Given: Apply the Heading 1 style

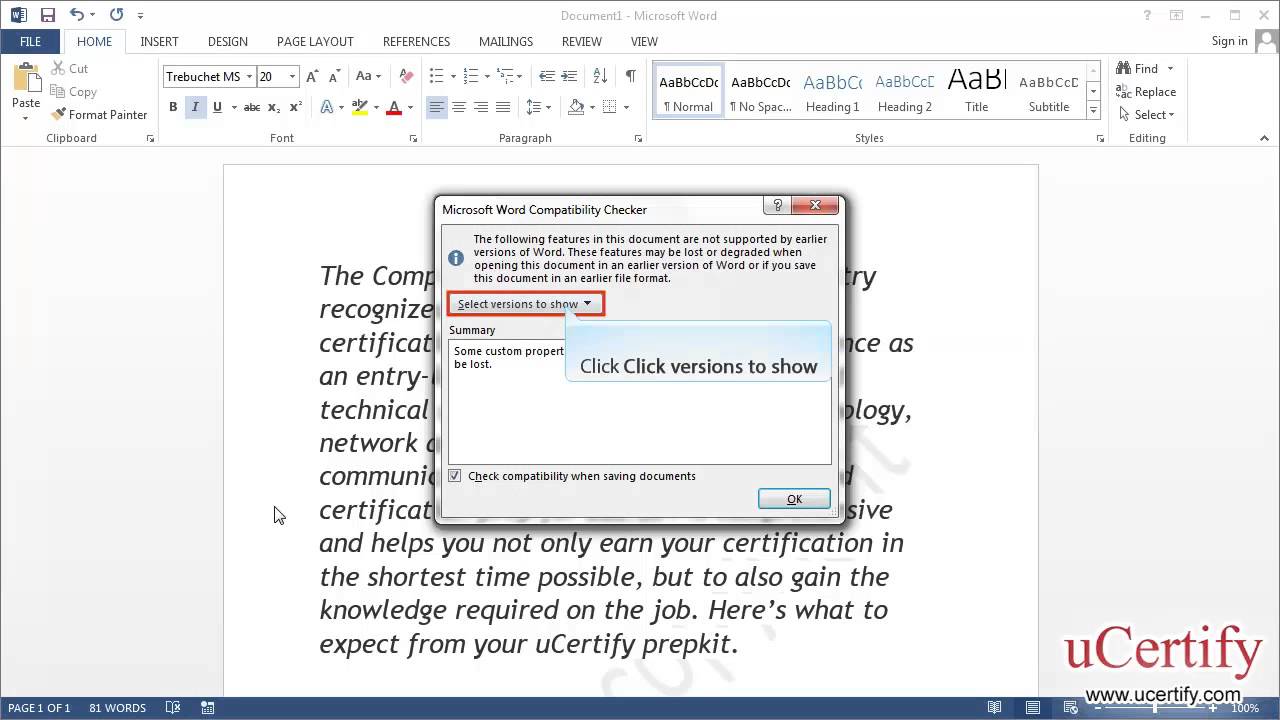Looking at the screenshot, I should tap(833, 92).
